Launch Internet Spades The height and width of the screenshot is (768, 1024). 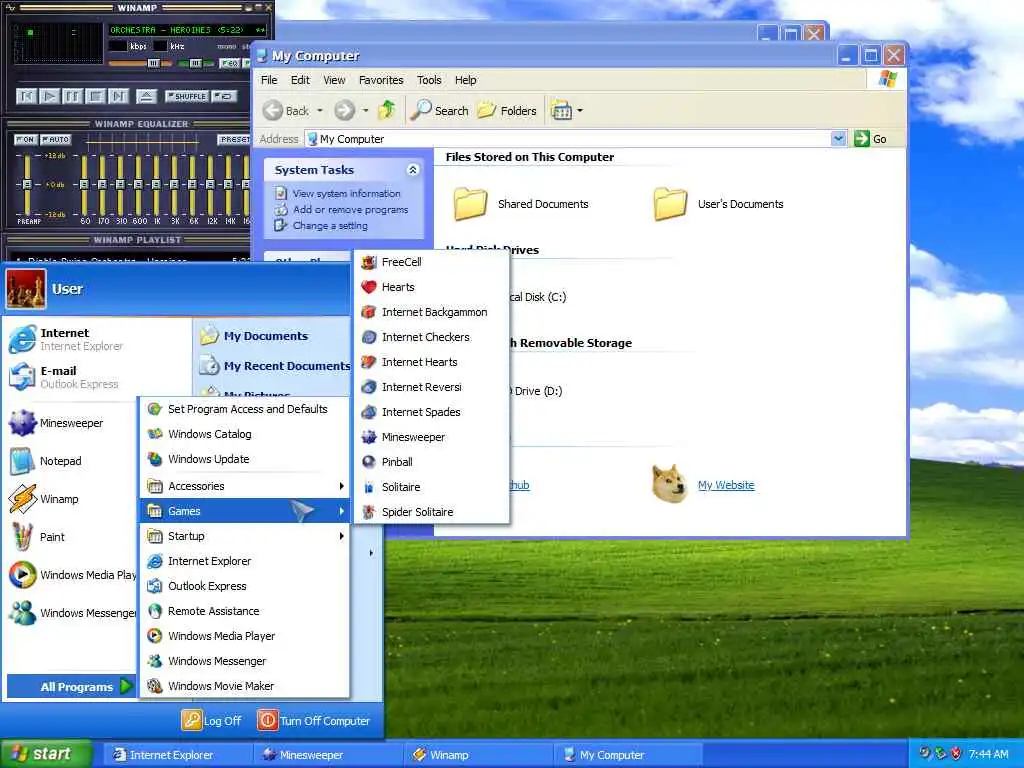click(431, 412)
